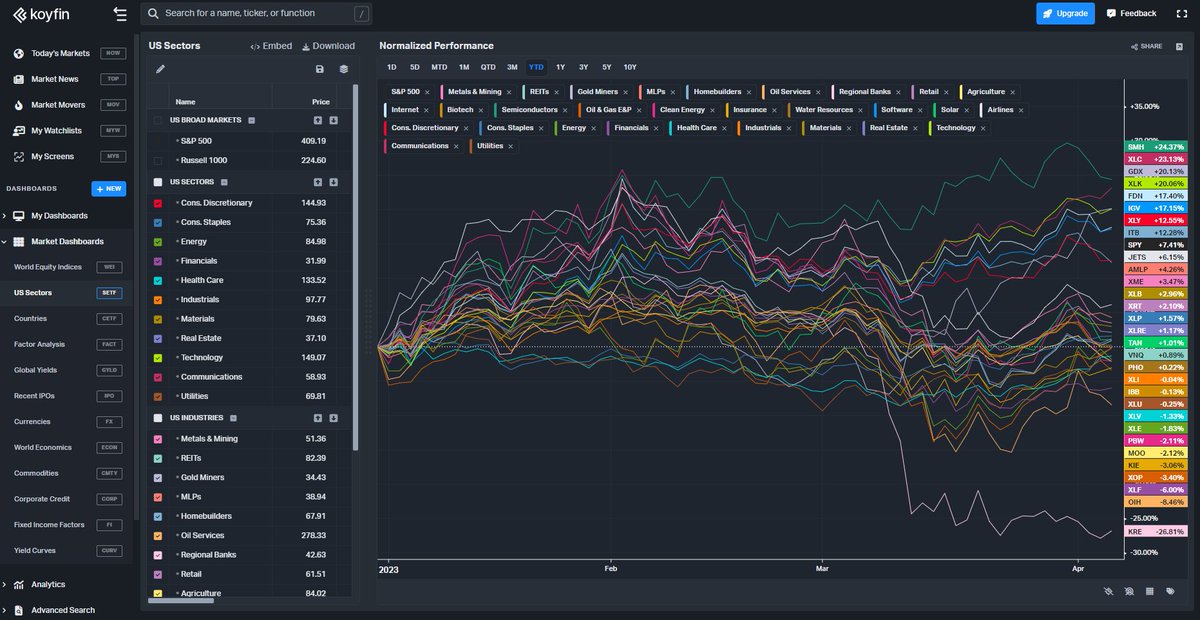This screenshot has width=1200, height=620.
Task: Click the chart SHARE icon
Action: pyautogui.click(x=1147, y=46)
